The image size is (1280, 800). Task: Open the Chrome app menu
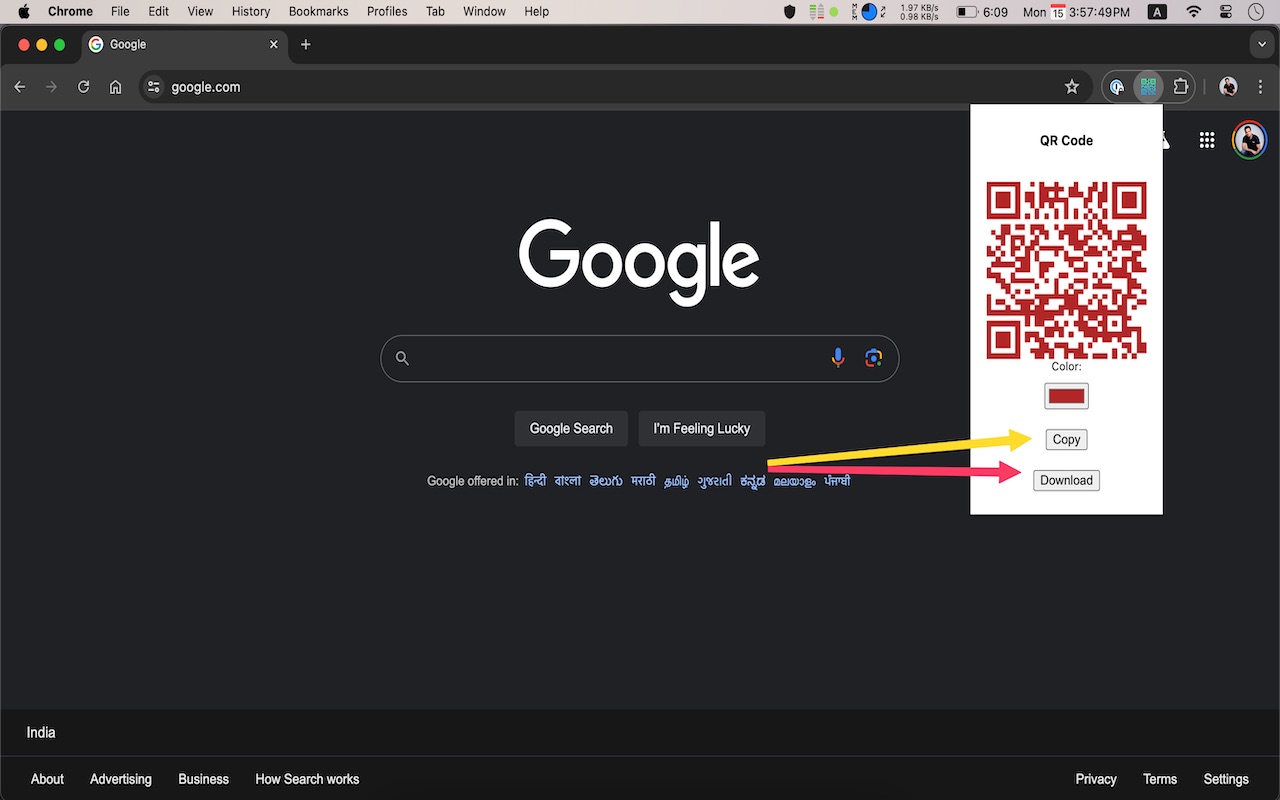click(x=70, y=12)
